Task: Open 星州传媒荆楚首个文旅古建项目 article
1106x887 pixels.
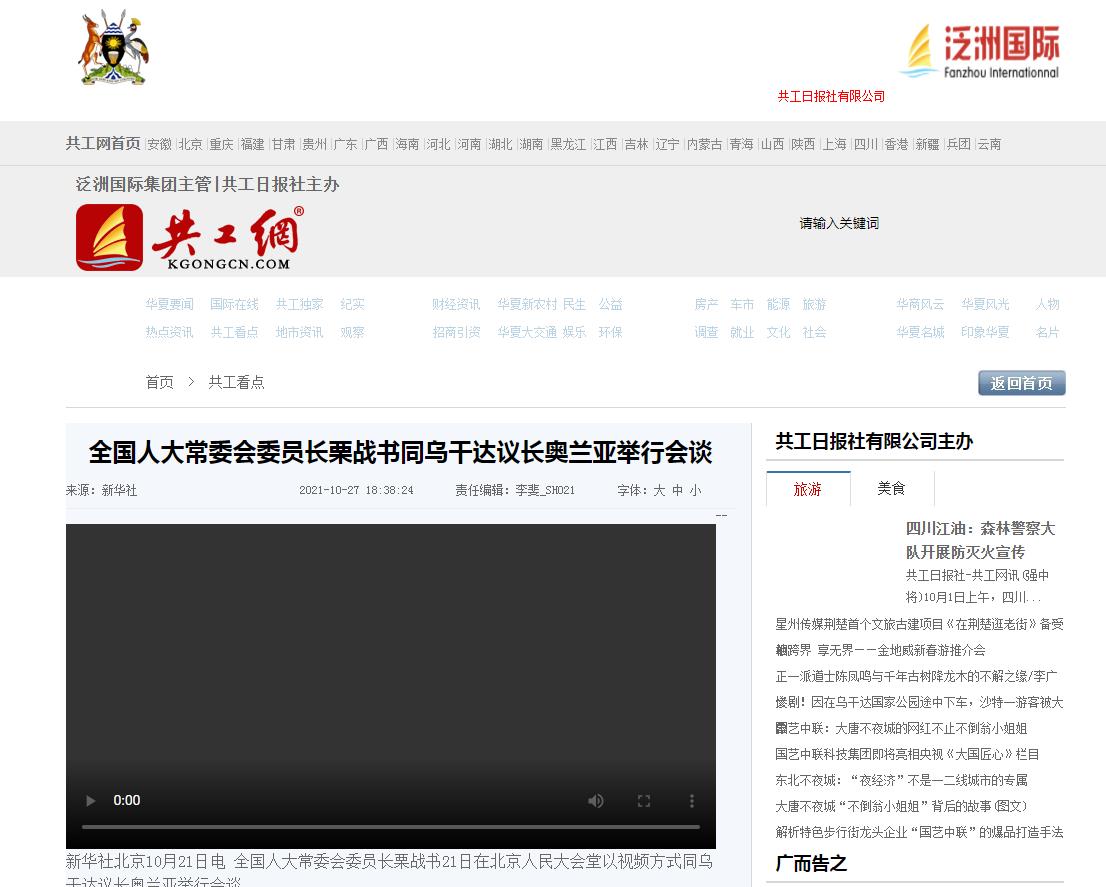Action: pyautogui.click(x=919, y=624)
